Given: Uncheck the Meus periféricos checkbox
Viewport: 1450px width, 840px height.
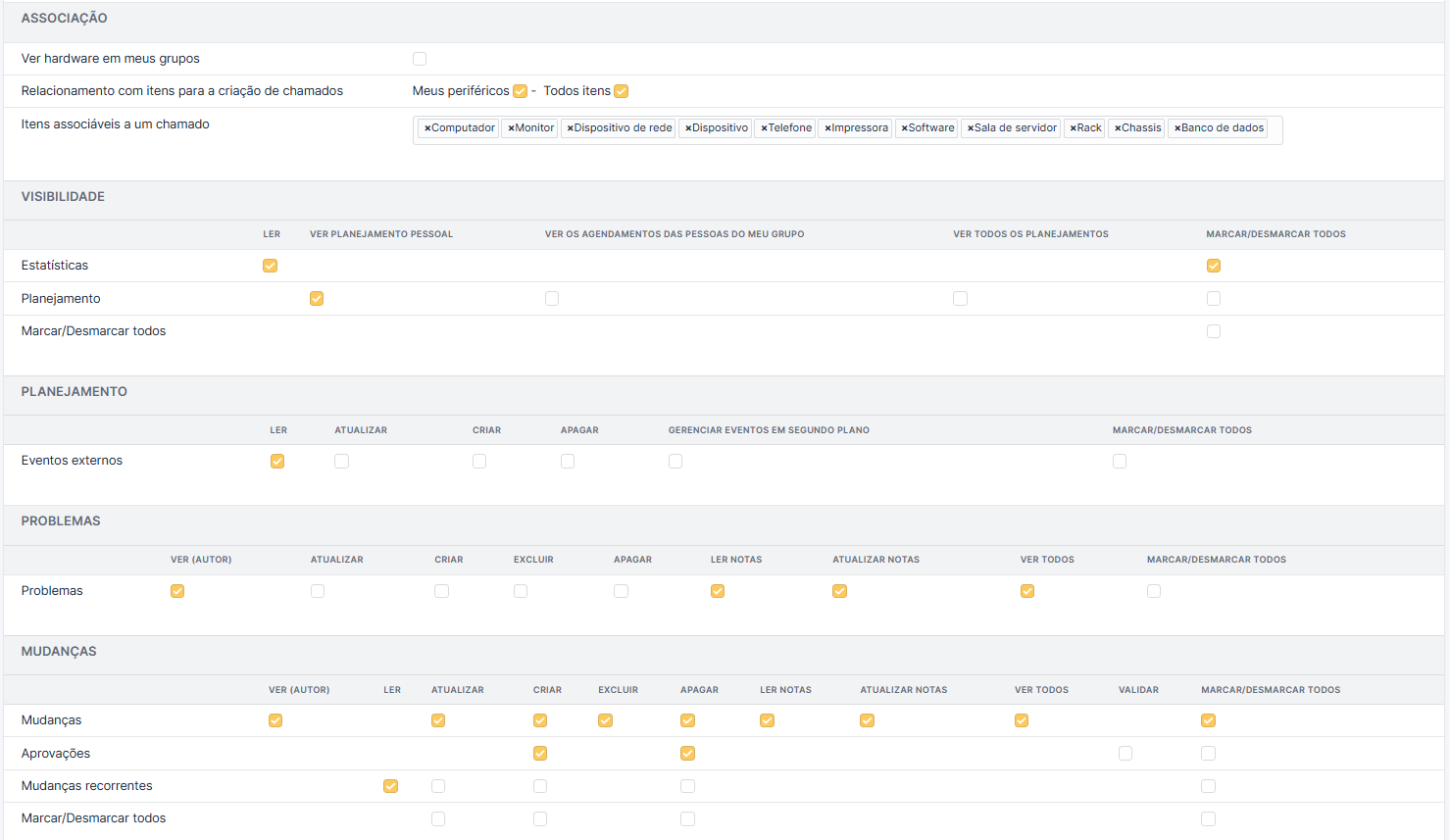Looking at the screenshot, I should (520, 91).
